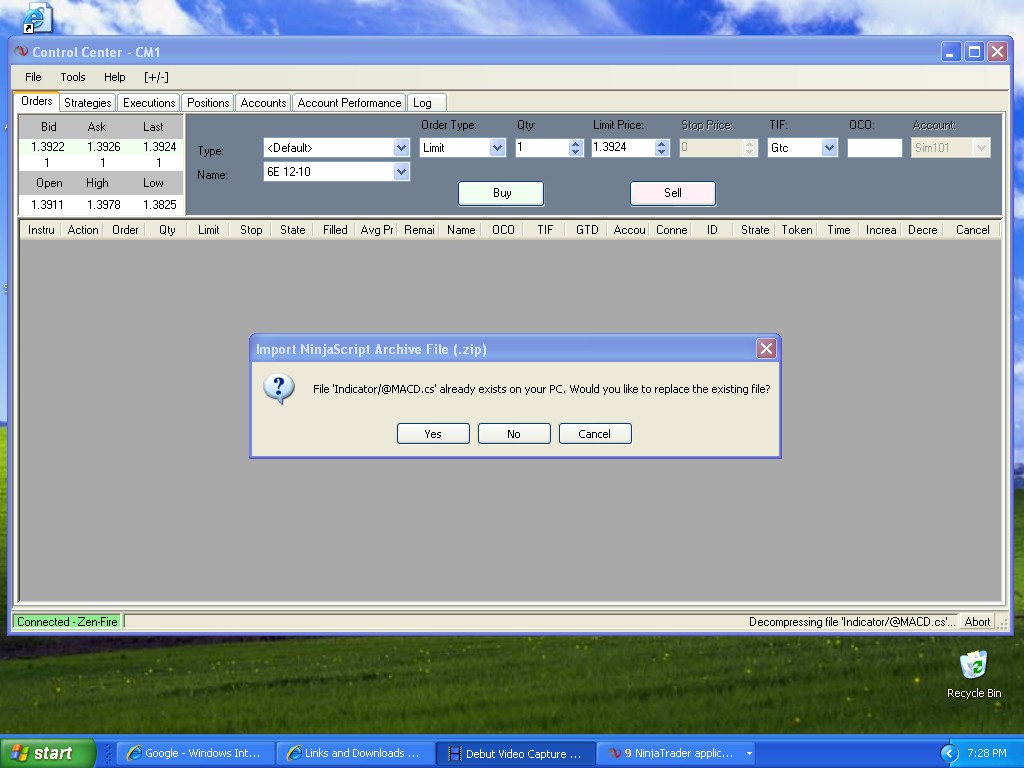Viewport: 1024px width, 768px height.
Task: Expand the instrument Type dropdown
Action: coord(401,148)
